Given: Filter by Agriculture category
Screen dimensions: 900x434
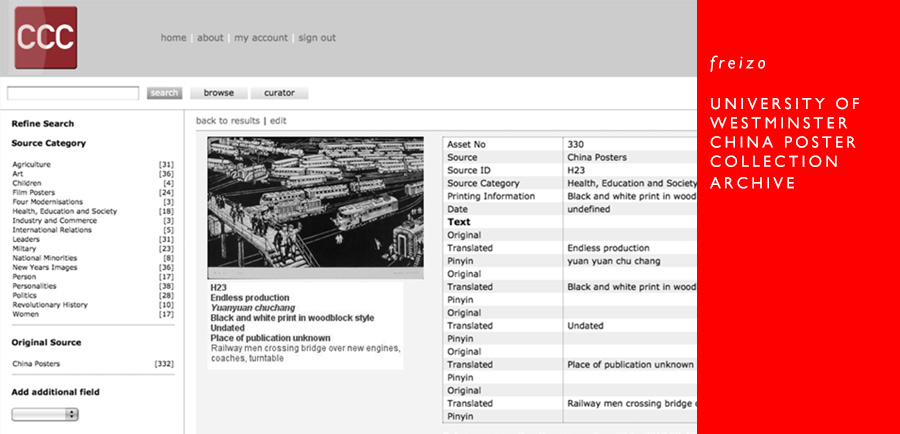Looking at the screenshot, I should click(32, 165).
